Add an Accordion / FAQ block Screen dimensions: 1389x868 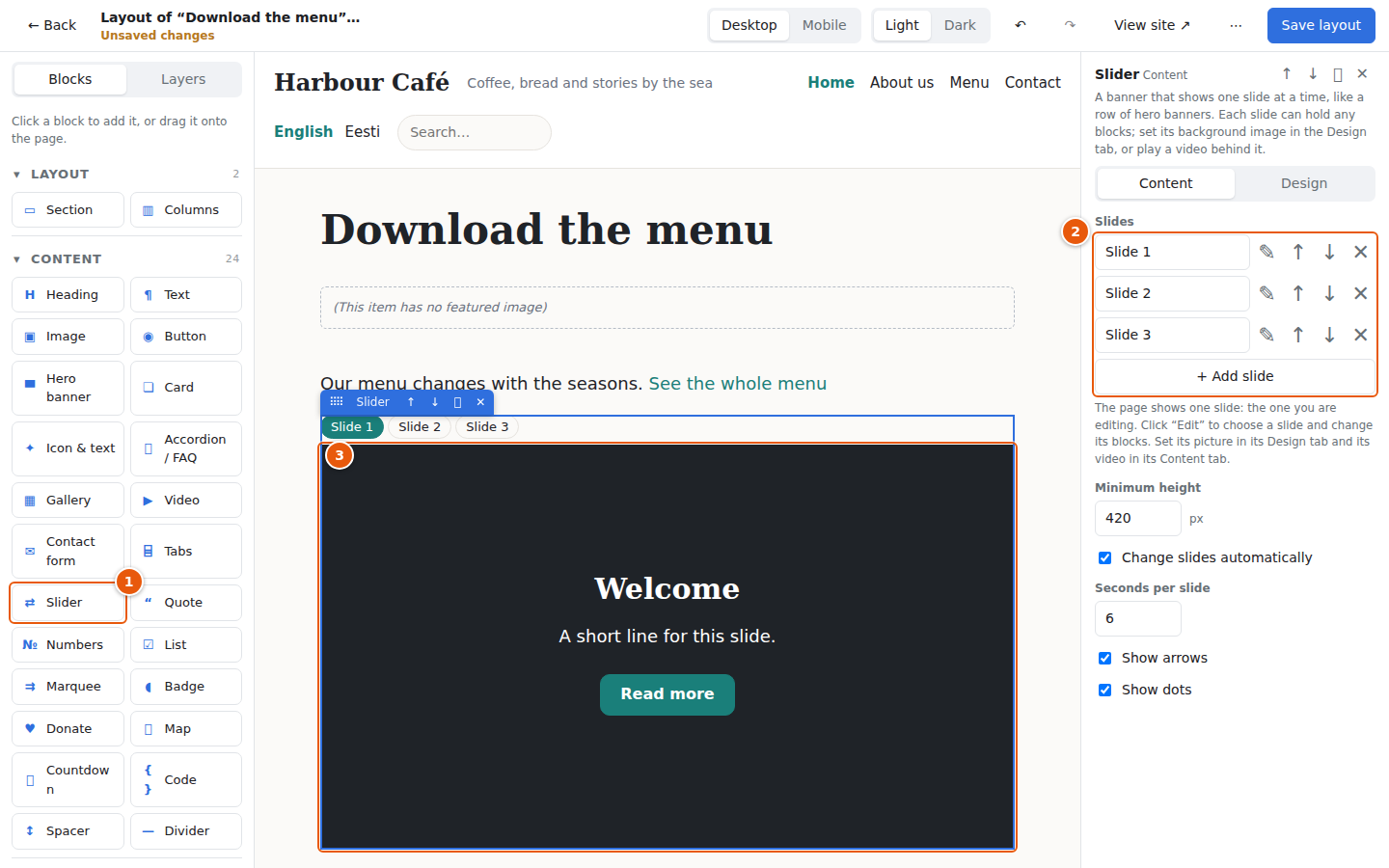tap(186, 448)
